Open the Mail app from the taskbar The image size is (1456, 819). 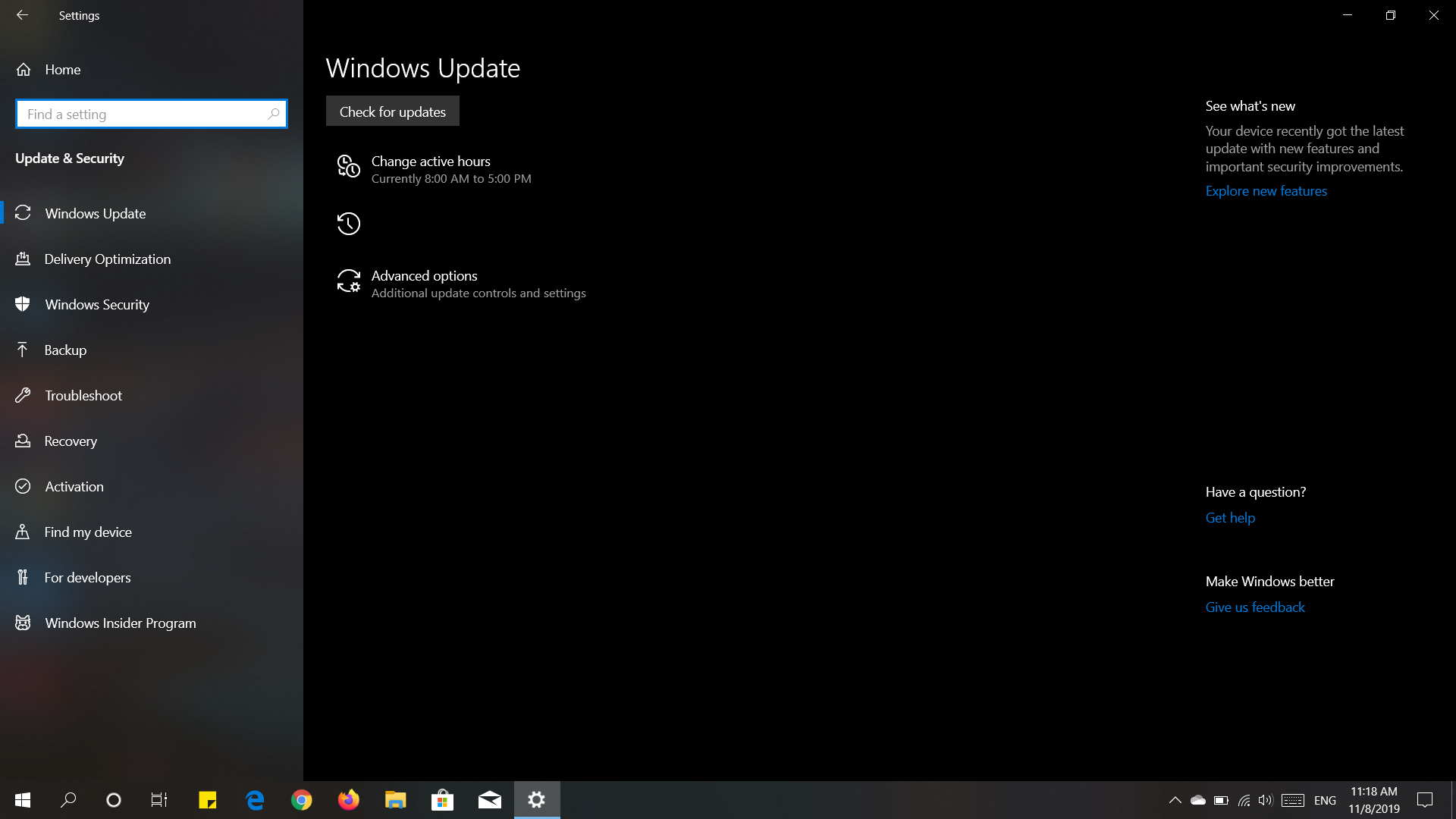tap(490, 800)
